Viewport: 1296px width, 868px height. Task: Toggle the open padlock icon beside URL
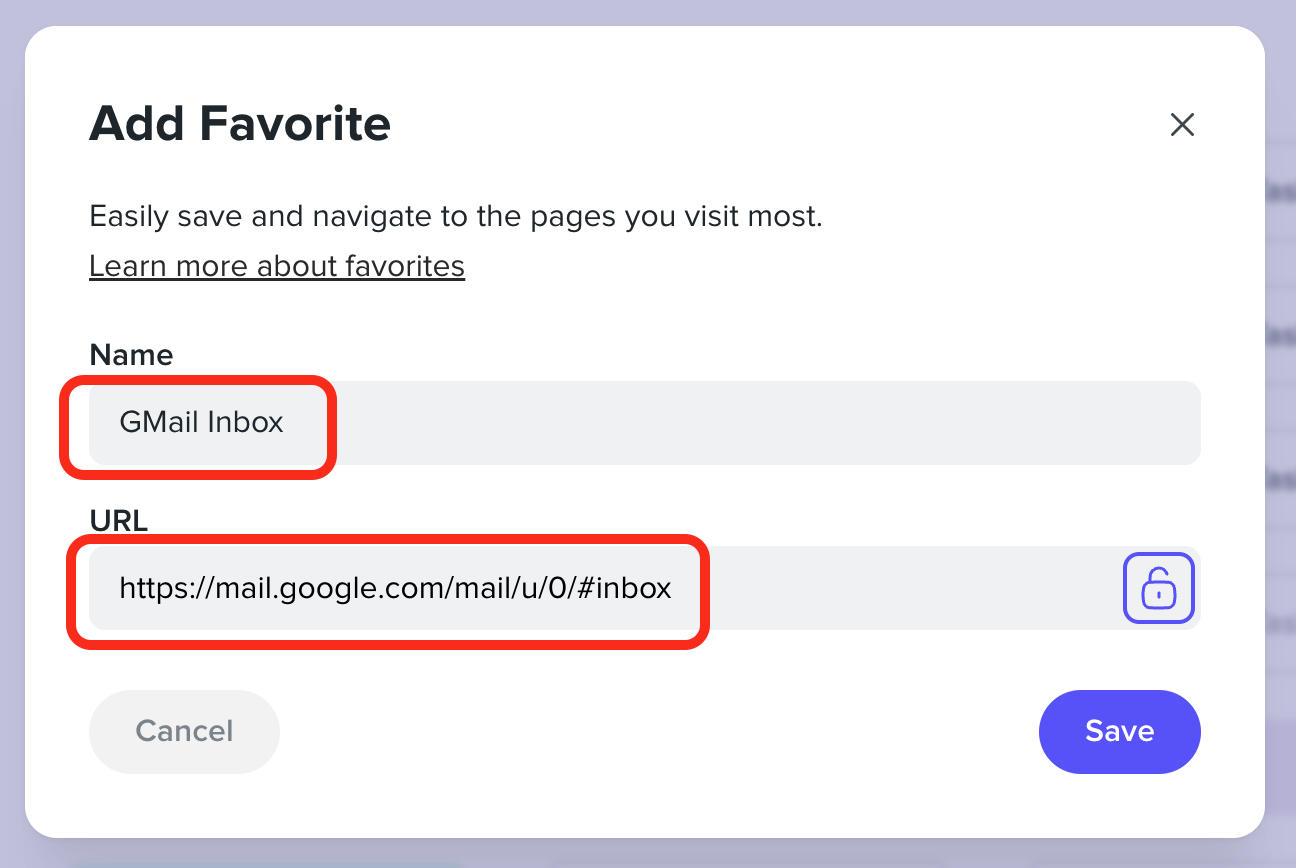(1159, 588)
